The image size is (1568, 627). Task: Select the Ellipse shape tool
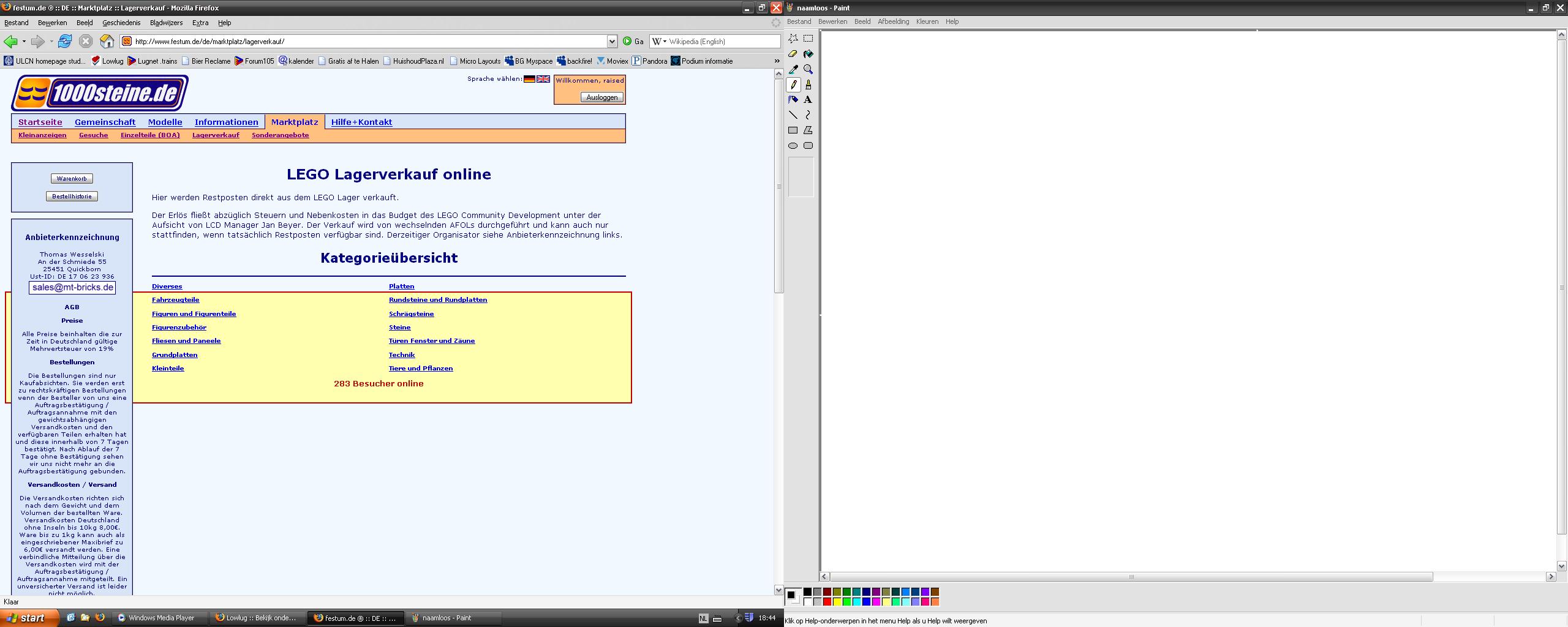coord(793,146)
